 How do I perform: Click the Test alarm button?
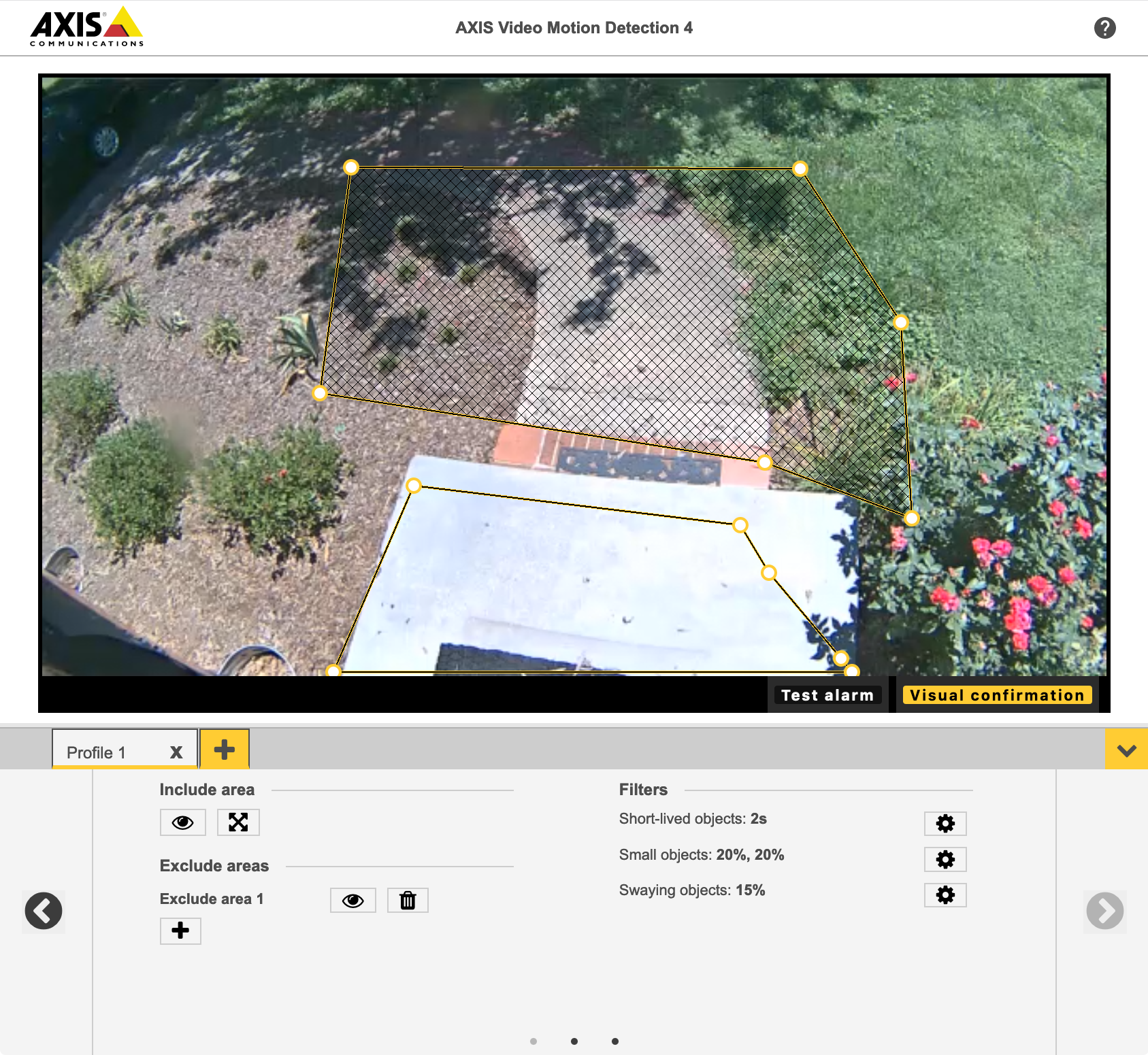click(827, 695)
